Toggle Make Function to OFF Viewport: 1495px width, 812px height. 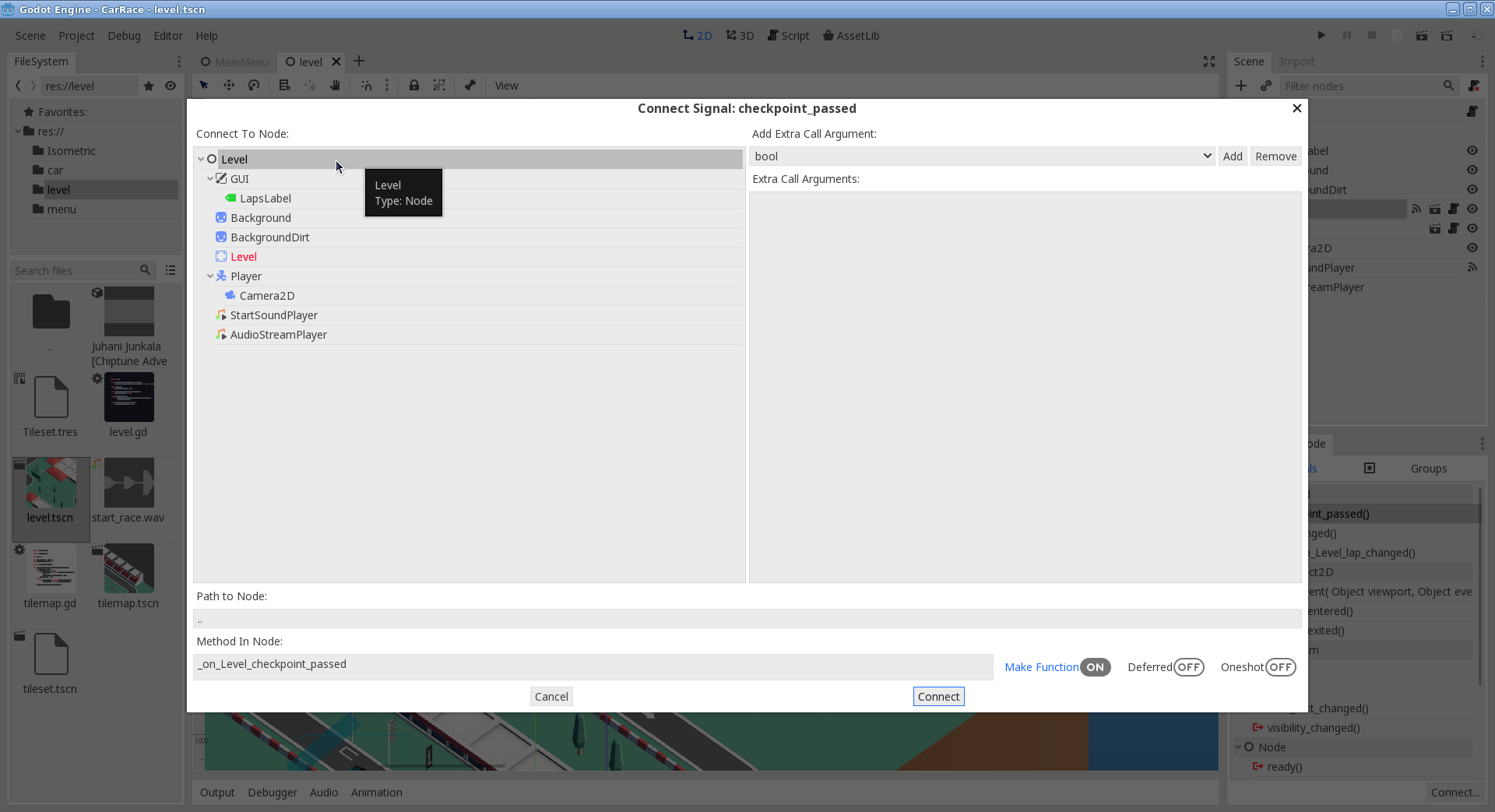point(1095,667)
